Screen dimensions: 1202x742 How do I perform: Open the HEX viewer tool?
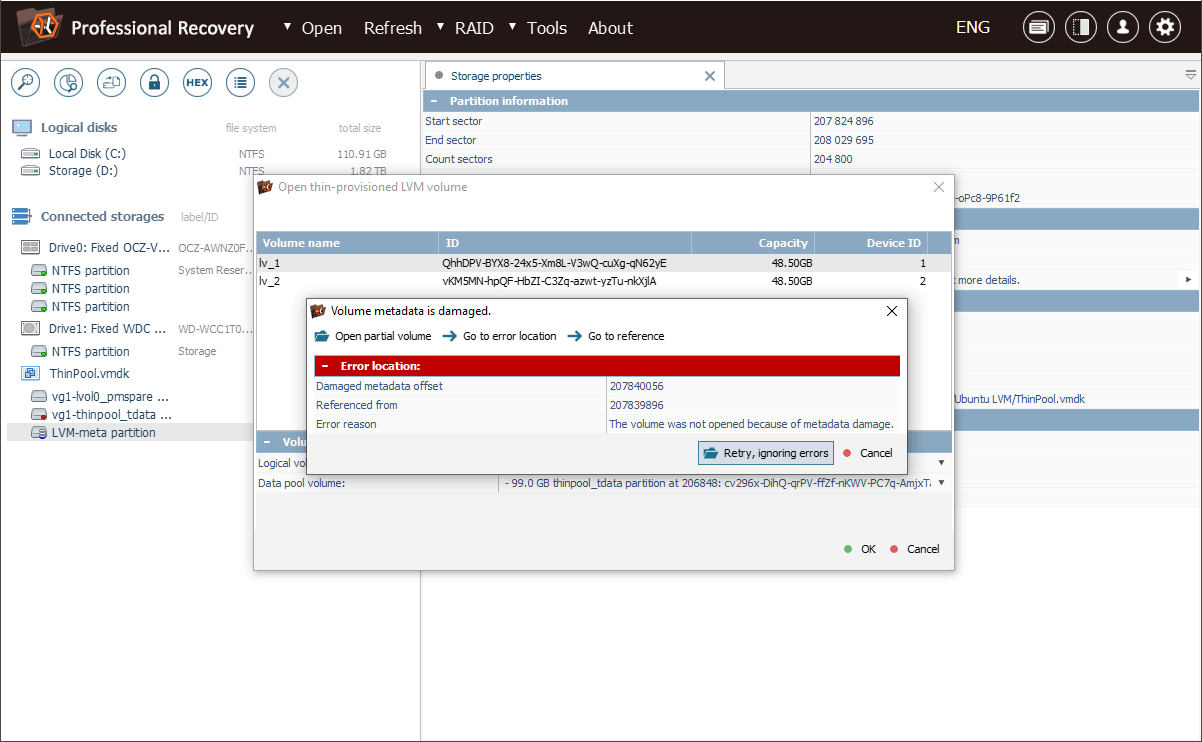(x=197, y=83)
